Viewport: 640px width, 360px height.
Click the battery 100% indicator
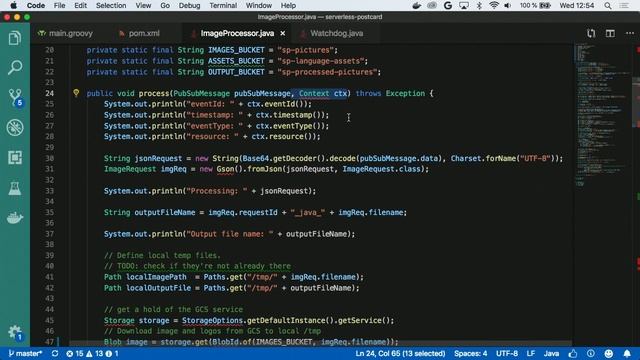[535, 5]
